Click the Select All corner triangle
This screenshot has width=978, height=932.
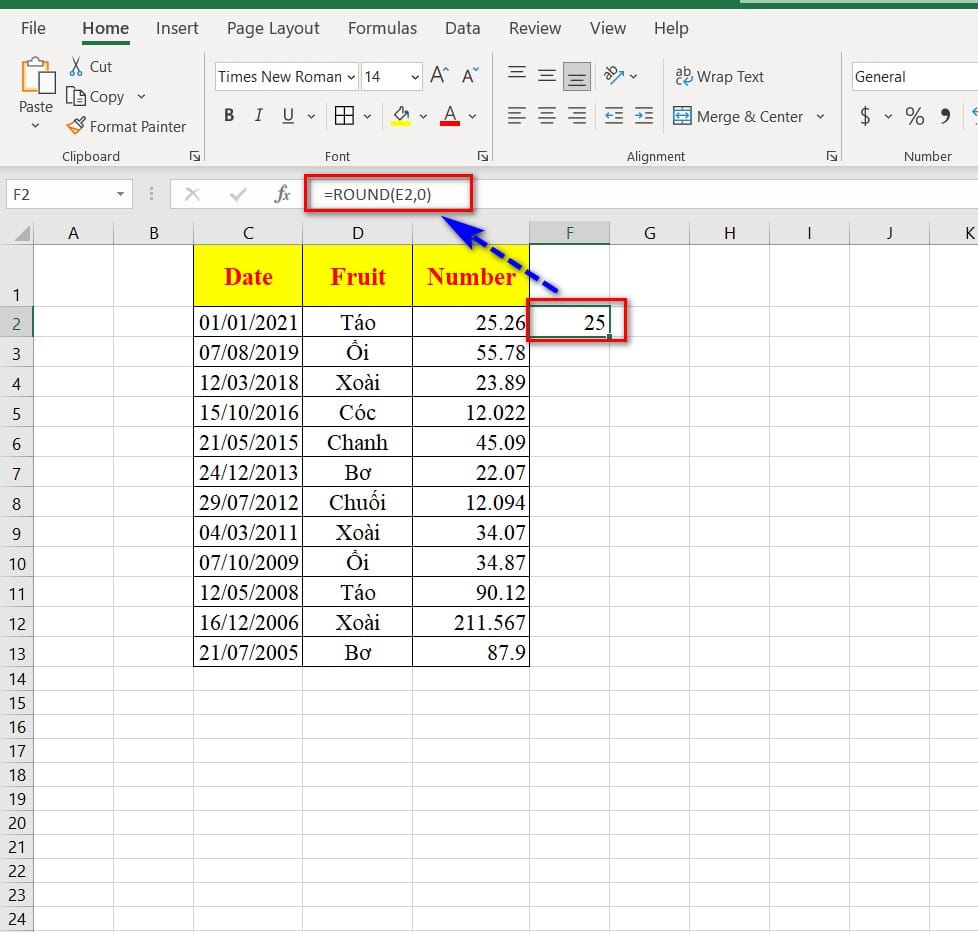[x=22, y=234]
